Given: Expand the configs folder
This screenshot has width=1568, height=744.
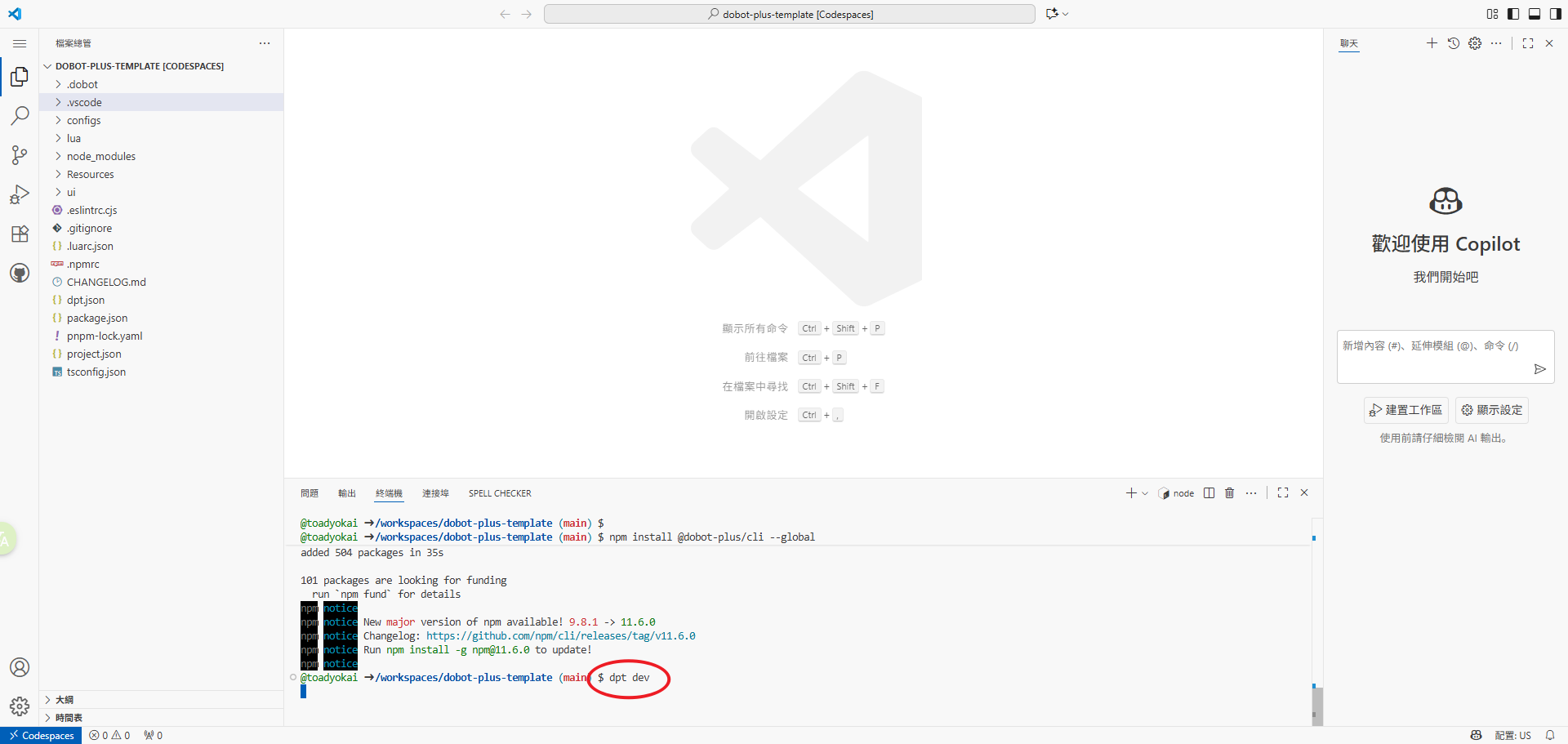Looking at the screenshot, I should (83, 121).
